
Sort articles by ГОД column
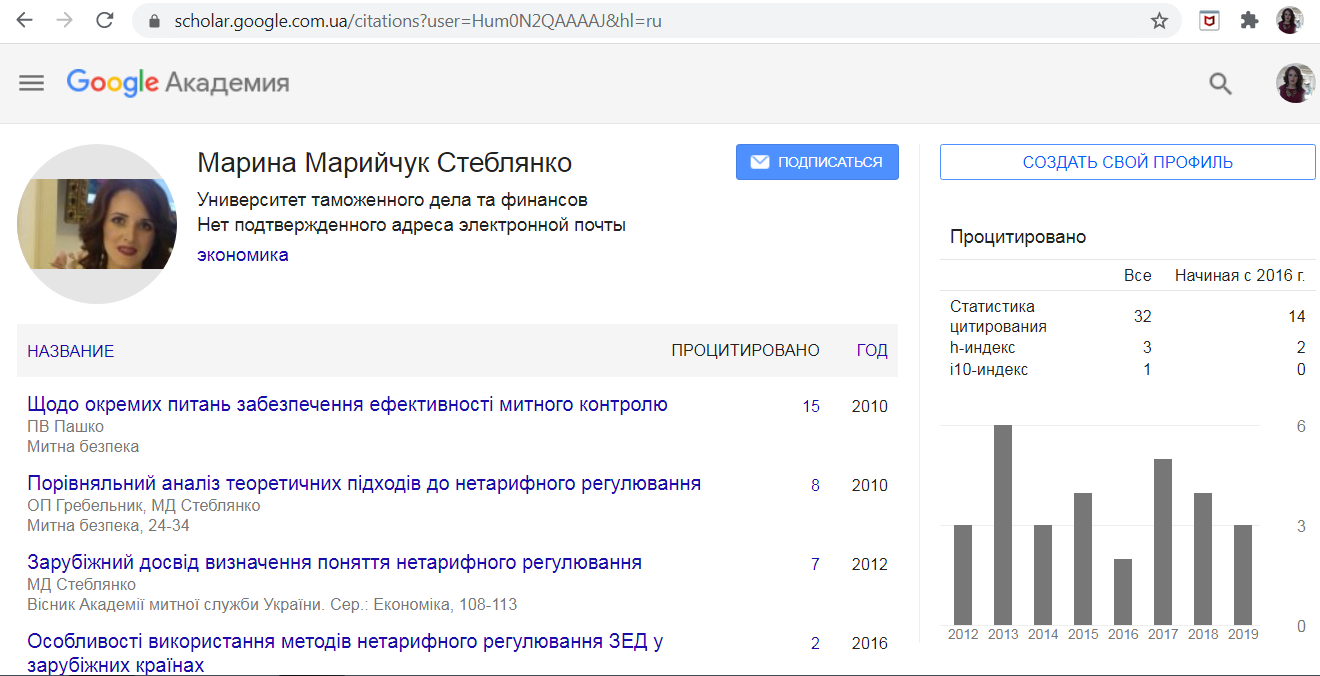872,351
